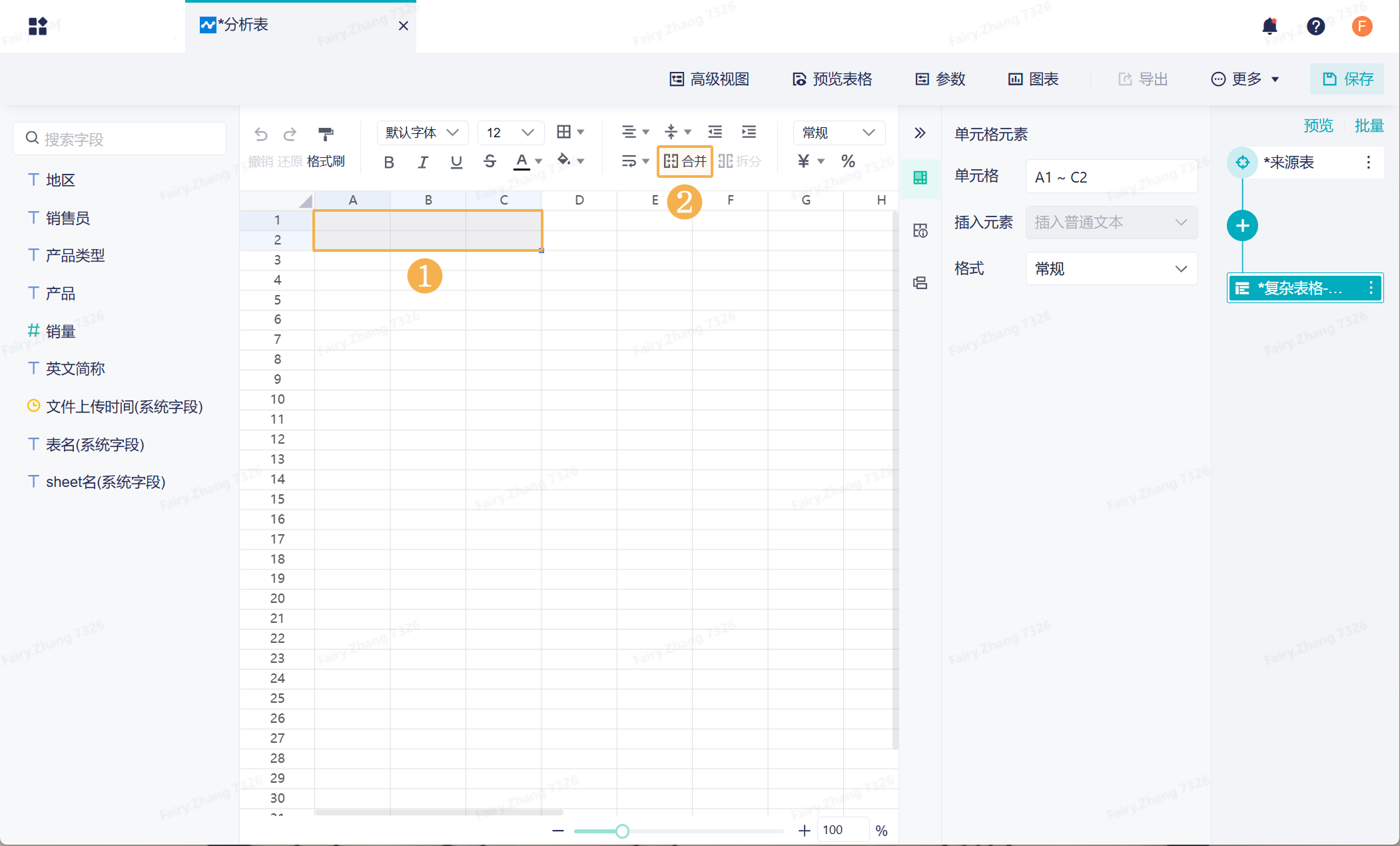
Task: Click the 预览 link in right panel
Action: coord(1318,125)
